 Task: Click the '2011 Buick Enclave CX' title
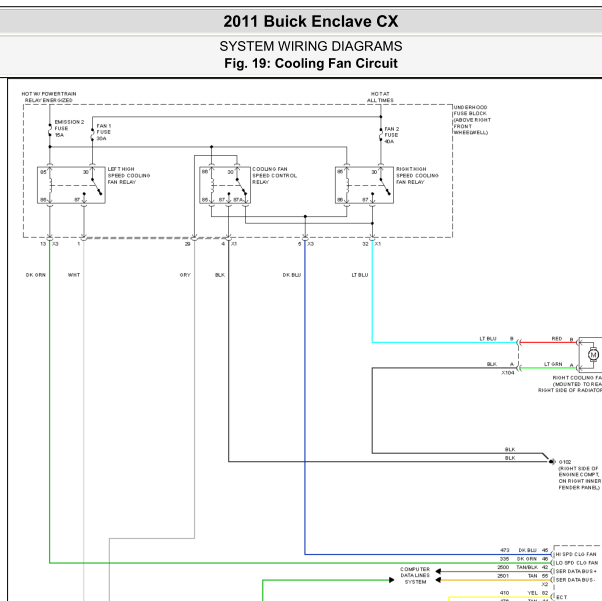(311, 21)
